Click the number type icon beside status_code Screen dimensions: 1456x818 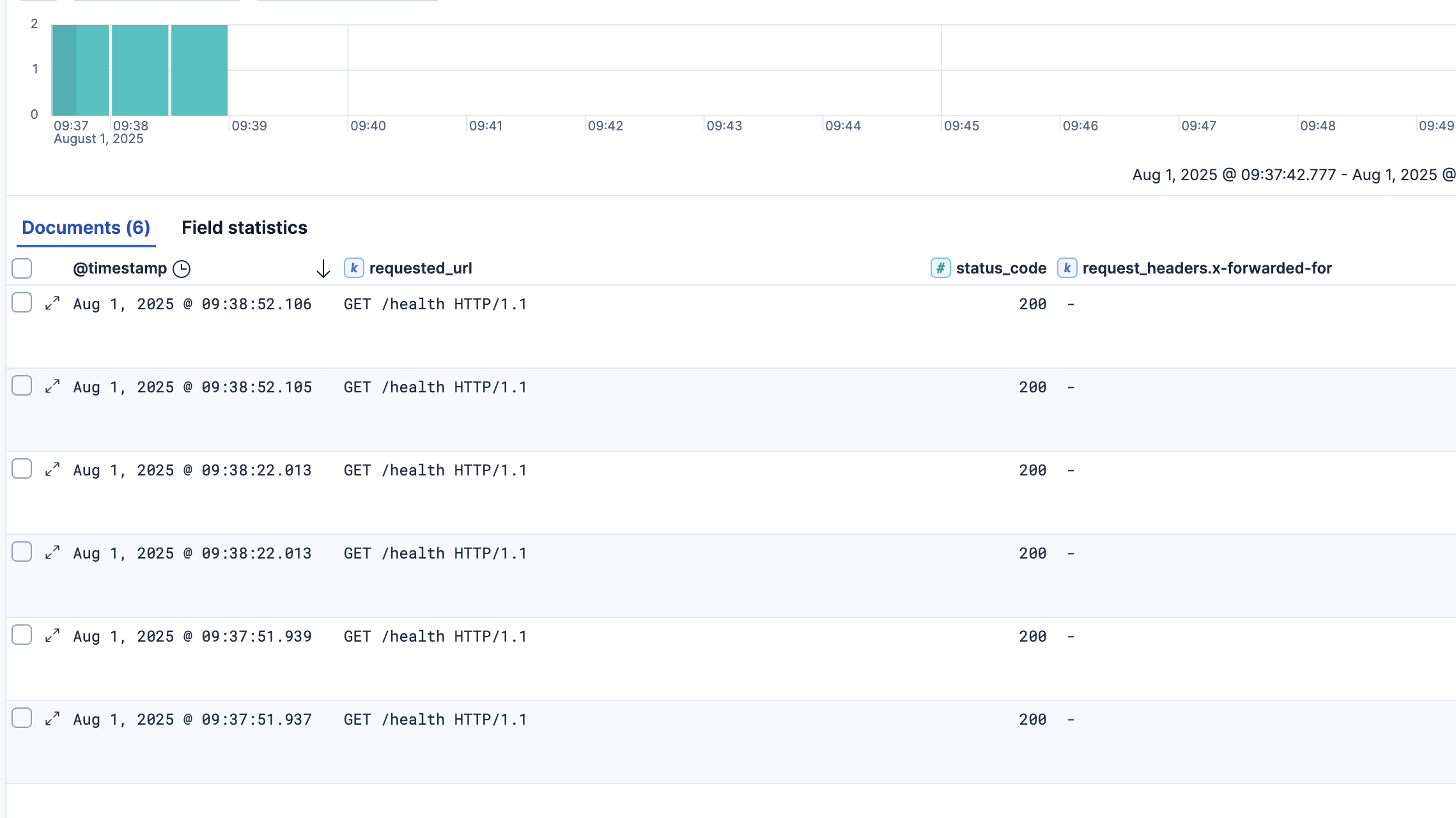pyautogui.click(x=940, y=268)
